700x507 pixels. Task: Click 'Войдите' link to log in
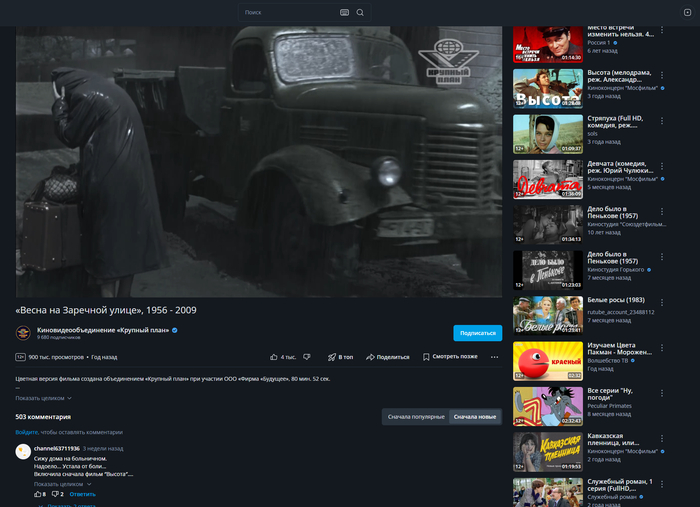[x=27, y=432]
